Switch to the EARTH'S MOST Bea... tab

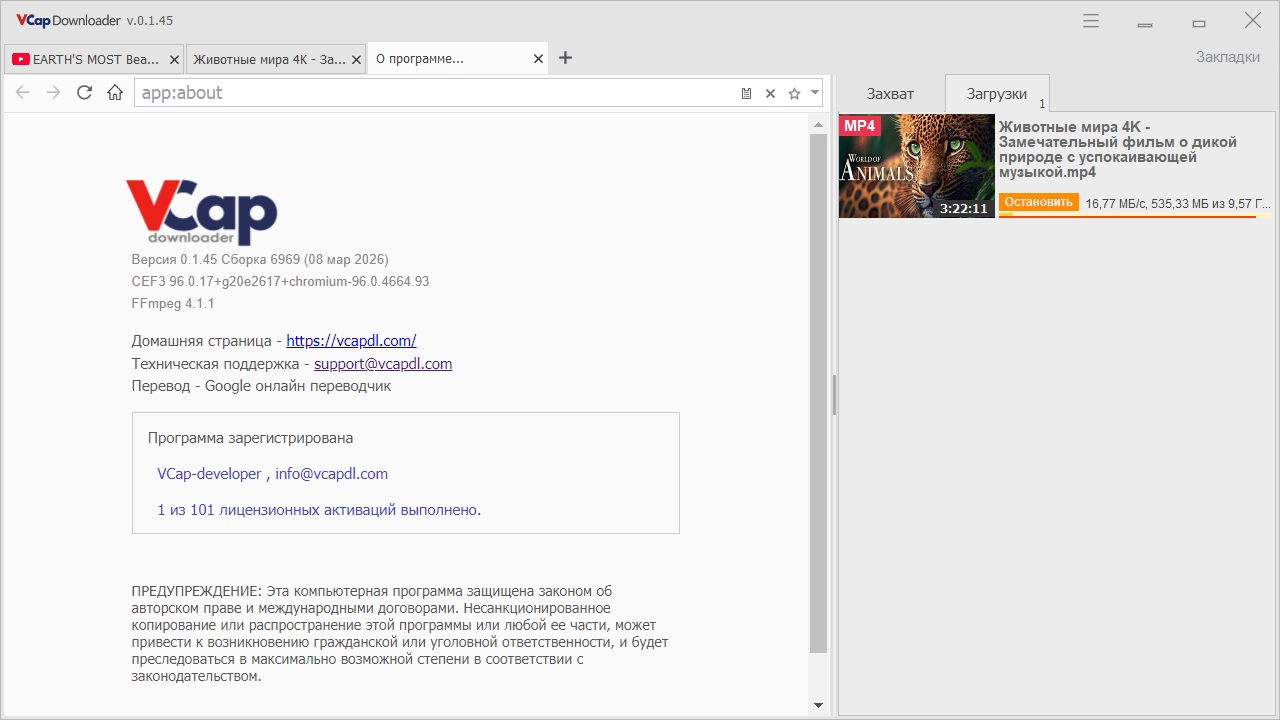tap(95, 59)
